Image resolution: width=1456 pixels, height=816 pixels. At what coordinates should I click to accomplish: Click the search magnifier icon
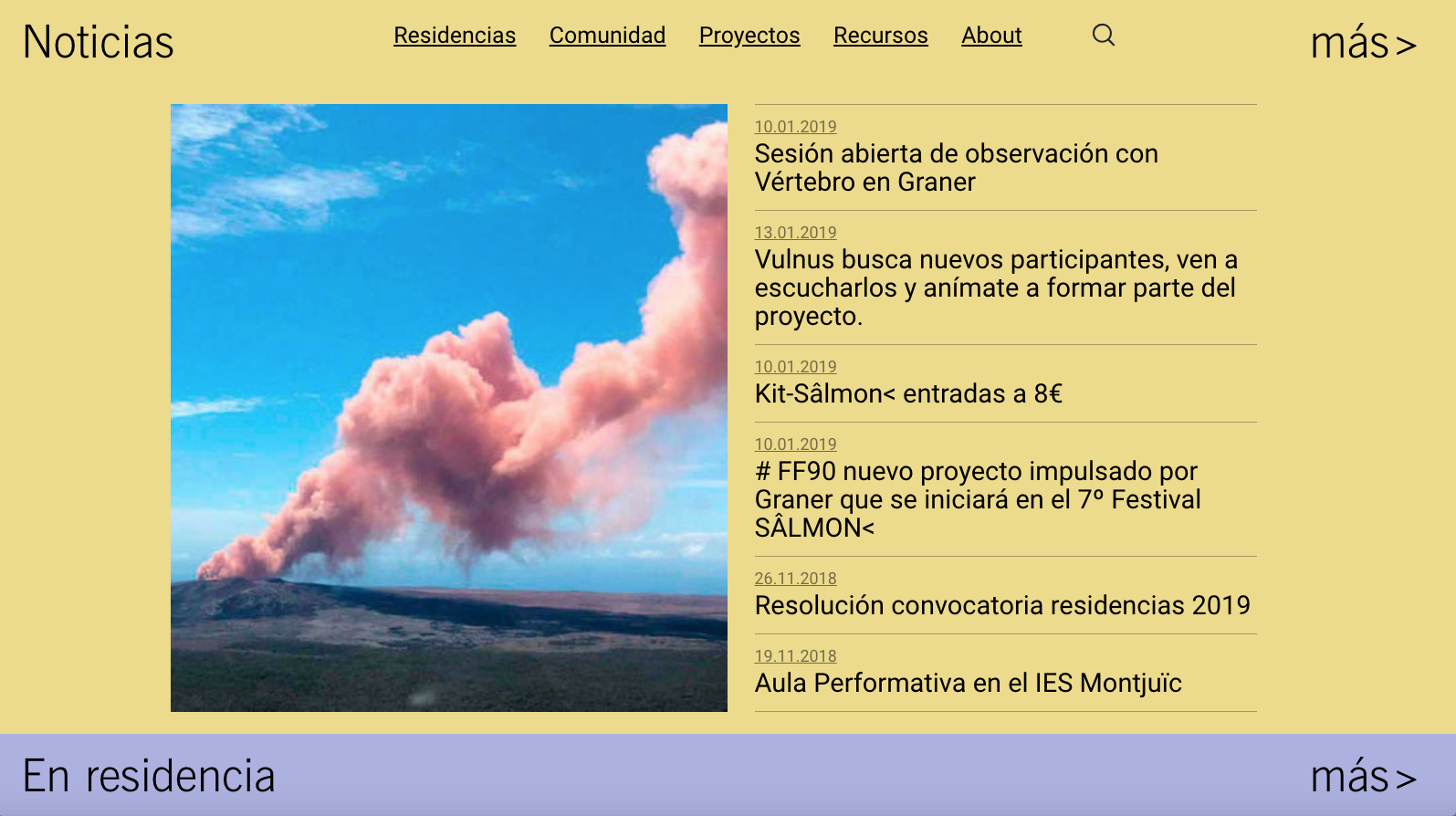[x=1104, y=35]
